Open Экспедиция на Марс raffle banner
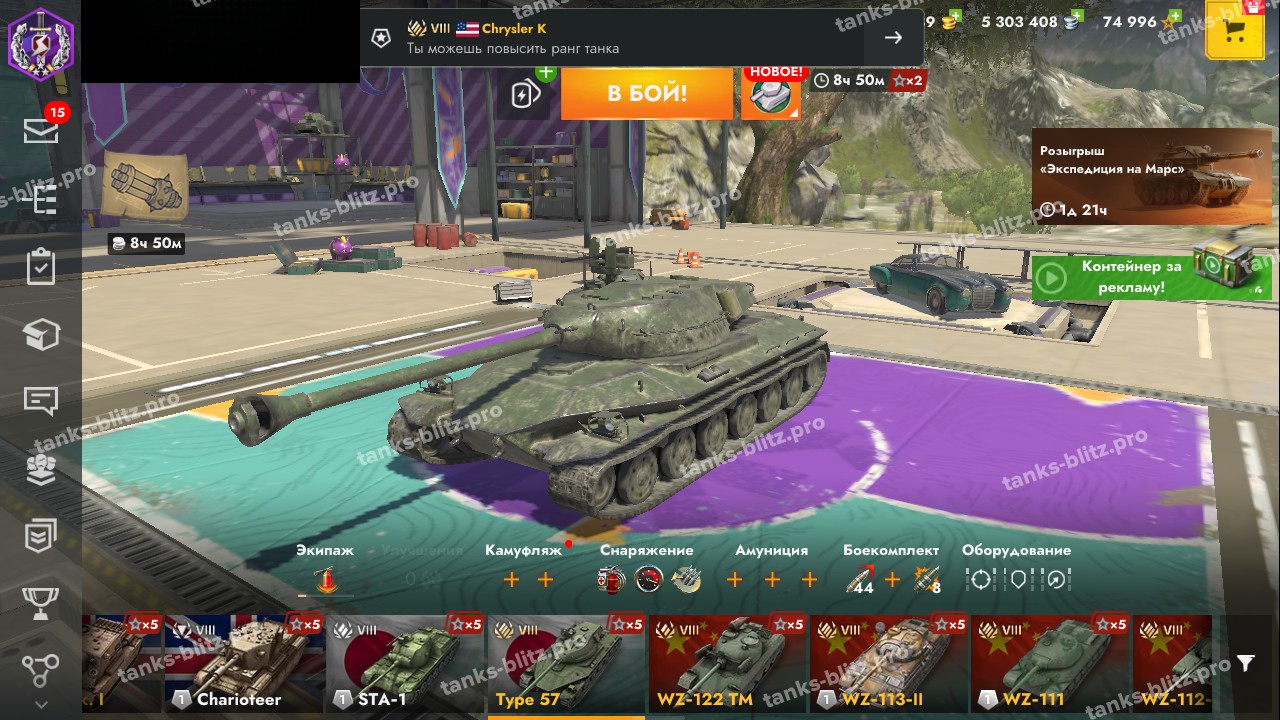This screenshot has height=720, width=1280. [1152, 176]
